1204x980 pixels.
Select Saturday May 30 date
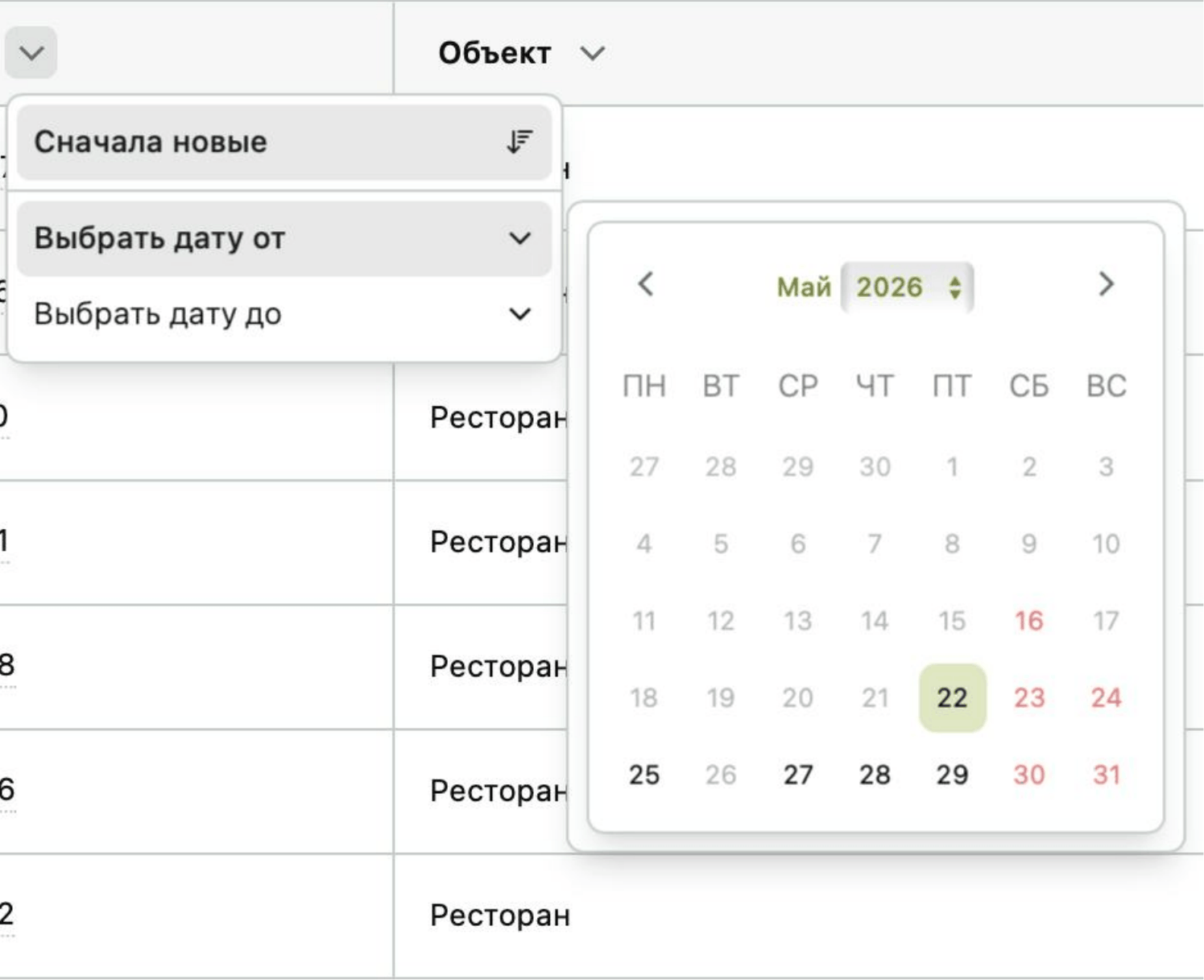1029,775
